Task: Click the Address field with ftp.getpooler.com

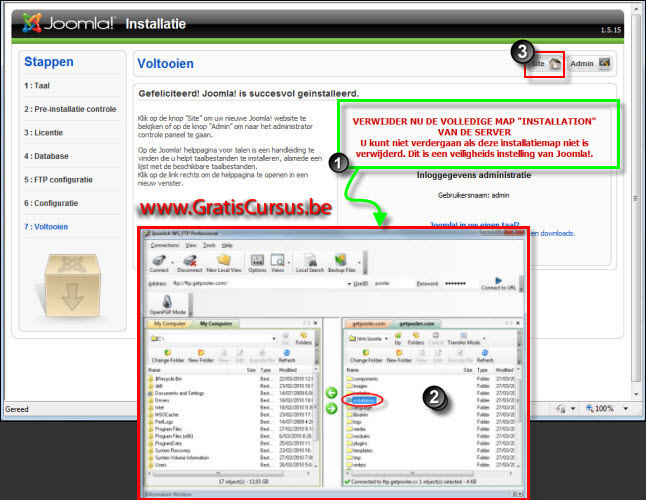Action: click(x=259, y=283)
